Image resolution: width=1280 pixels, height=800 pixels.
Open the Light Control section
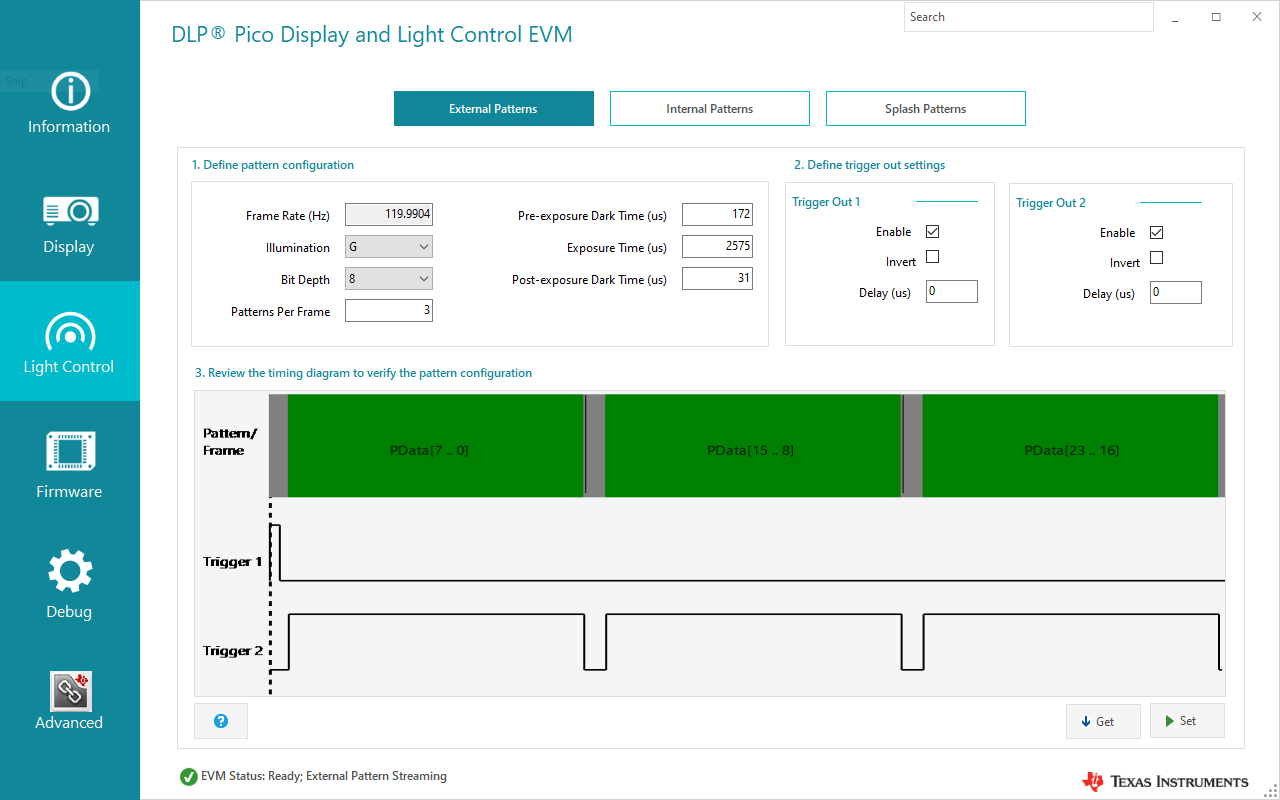pos(69,342)
